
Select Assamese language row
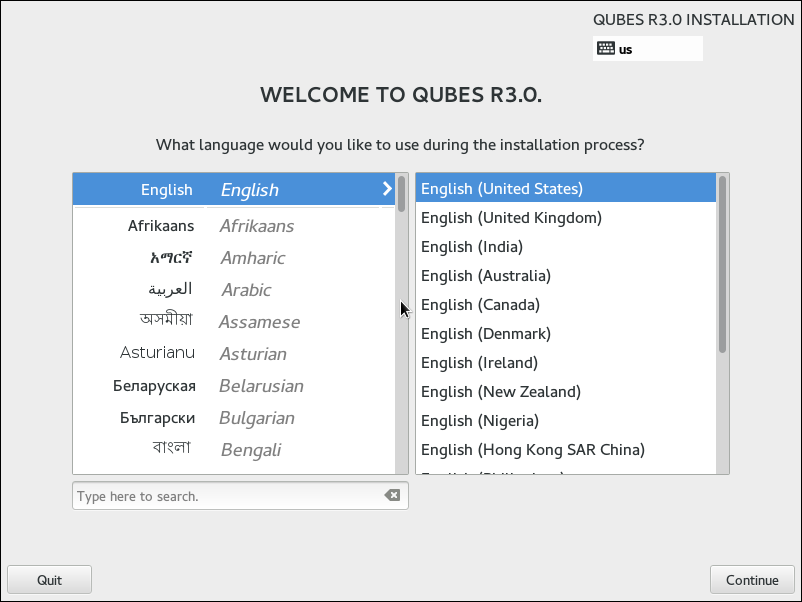(234, 322)
